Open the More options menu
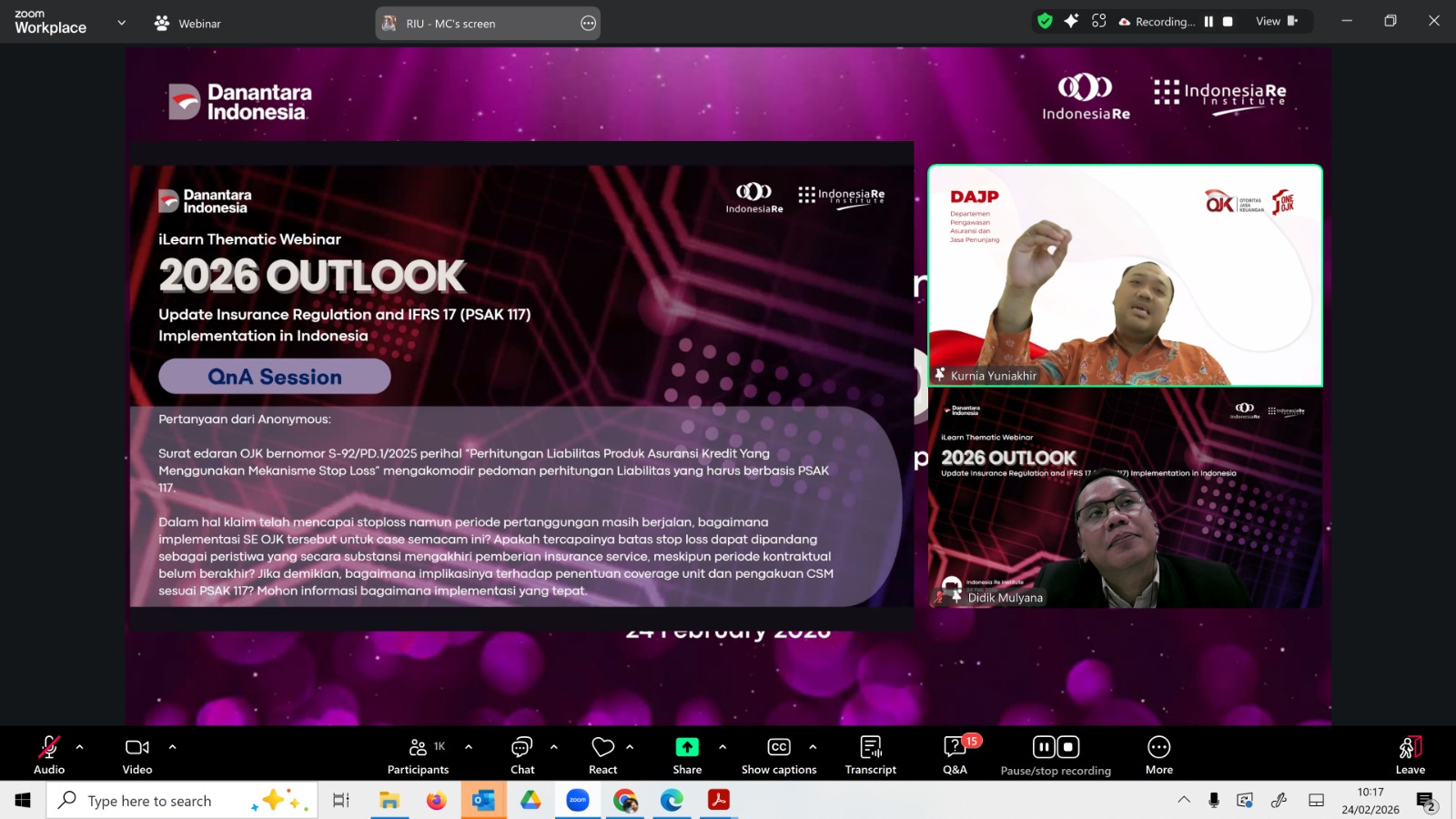Image resolution: width=1456 pixels, height=819 pixels. pos(1158,755)
